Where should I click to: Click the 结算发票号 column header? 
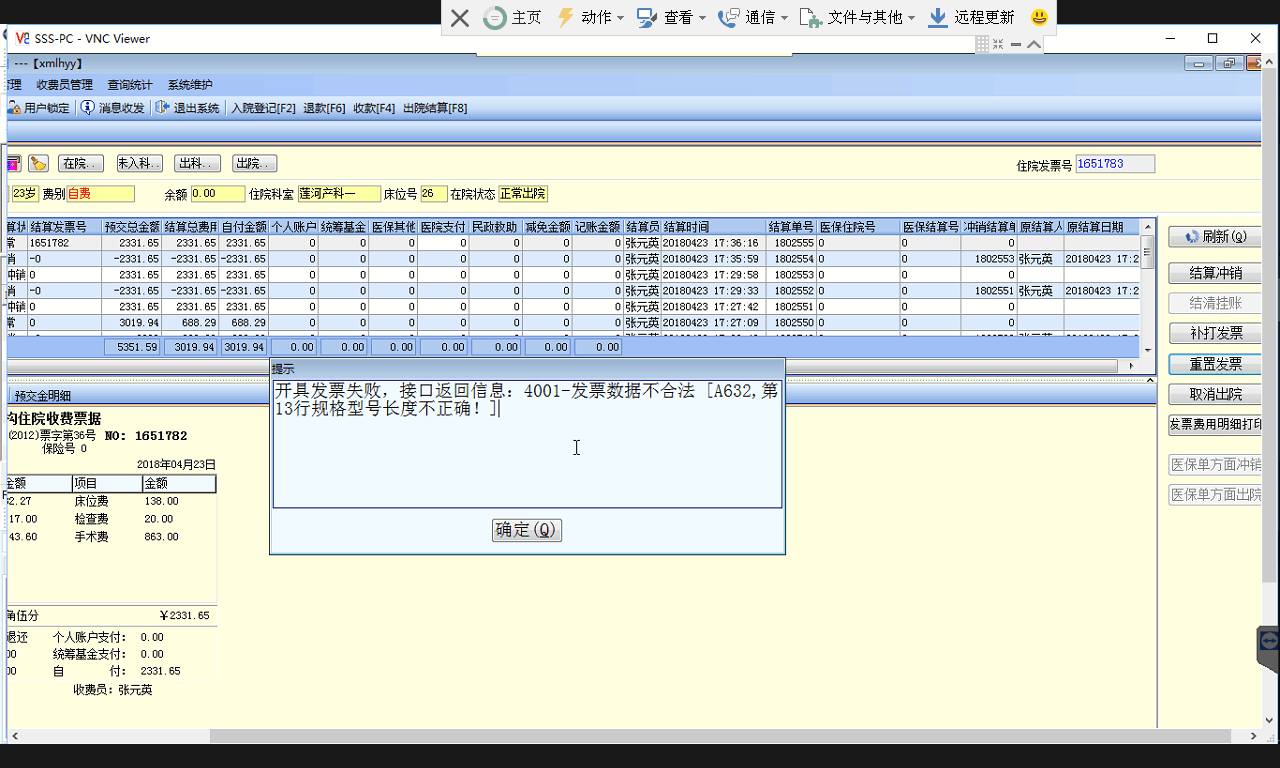coord(65,227)
